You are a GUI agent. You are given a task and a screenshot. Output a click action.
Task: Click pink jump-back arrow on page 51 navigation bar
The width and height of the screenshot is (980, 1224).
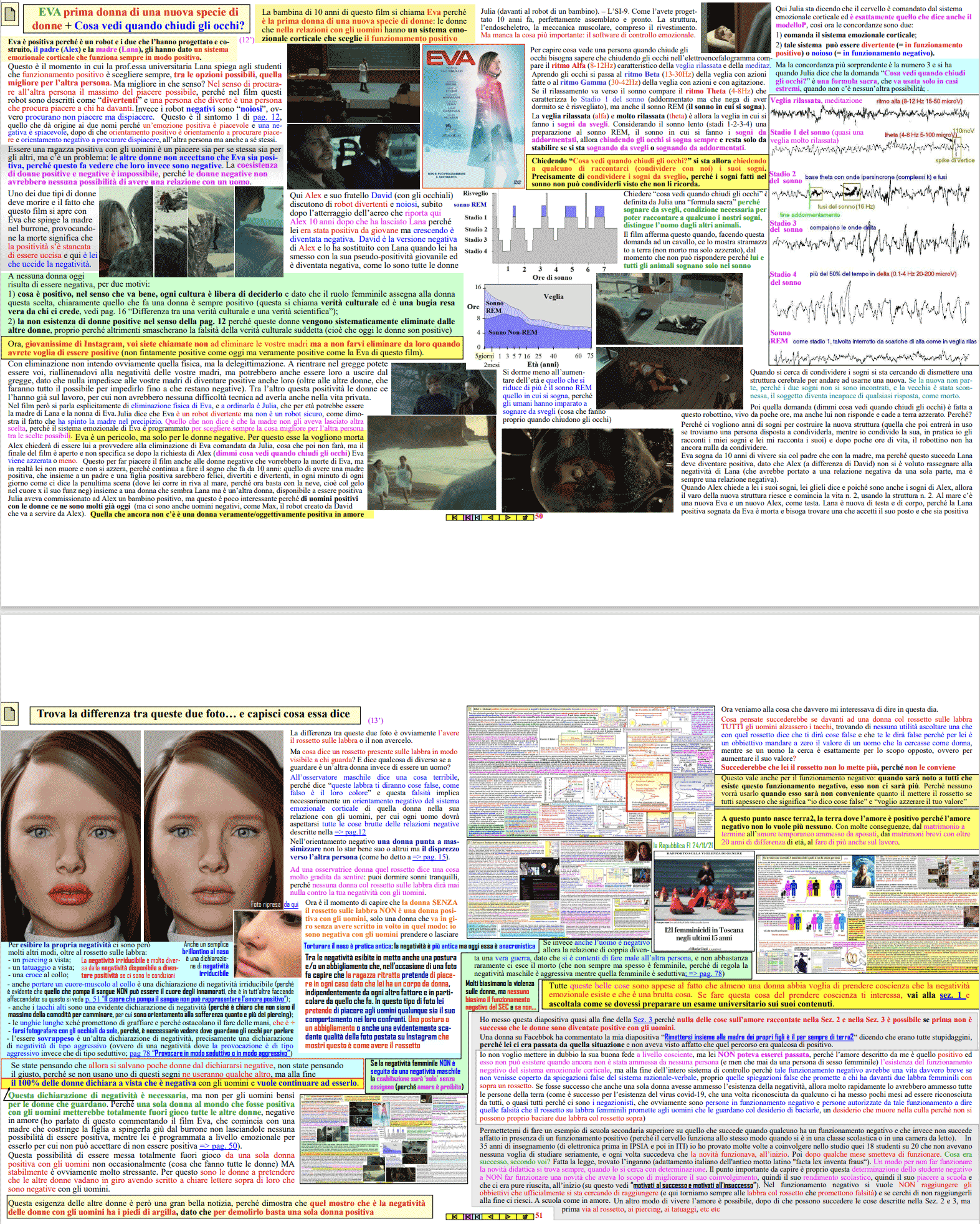pyautogui.click(x=468, y=1216)
